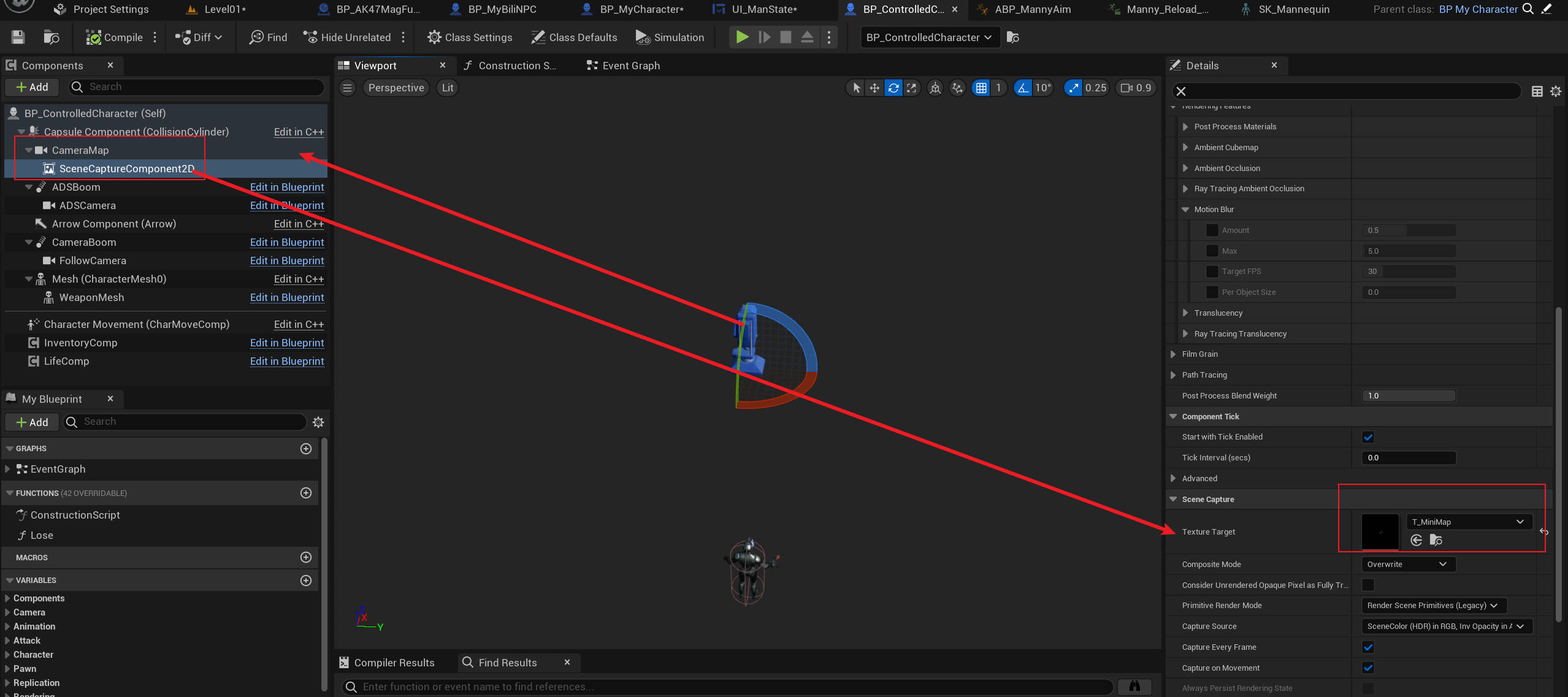Open the Diff dropdown
The height and width of the screenshot is (697, 1568).
[x=198, y=37]
